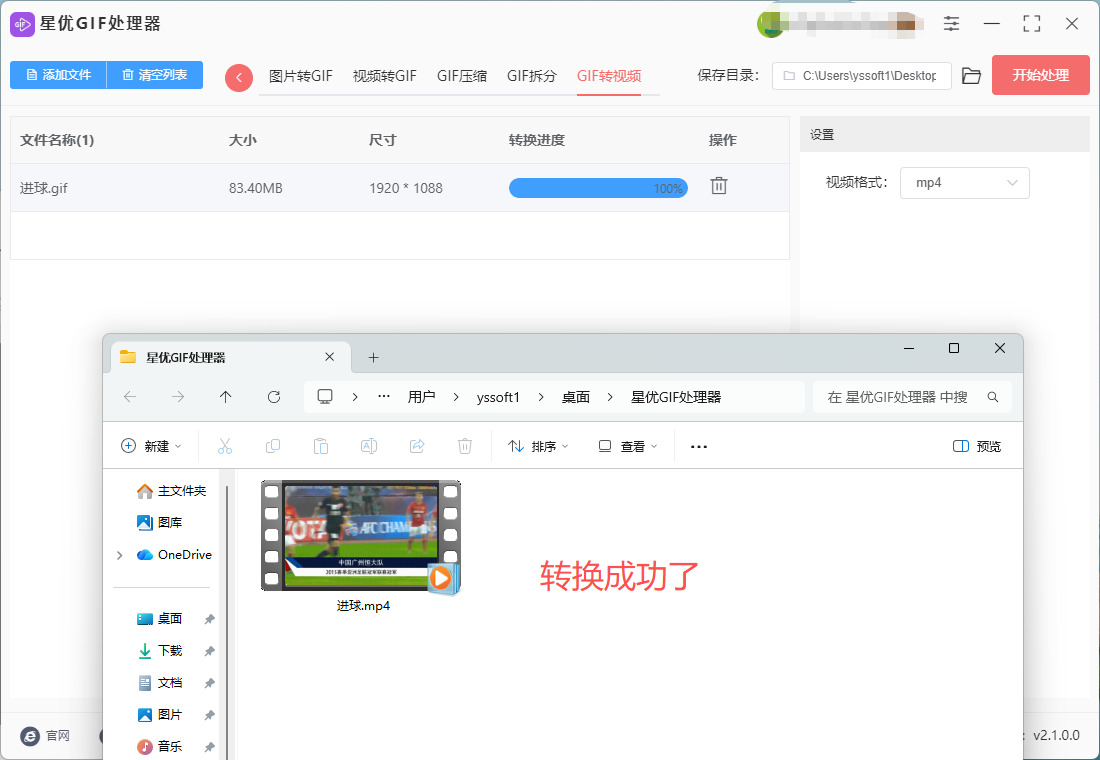Click the Explorer three-dots more options

click(x=699, y=447)
